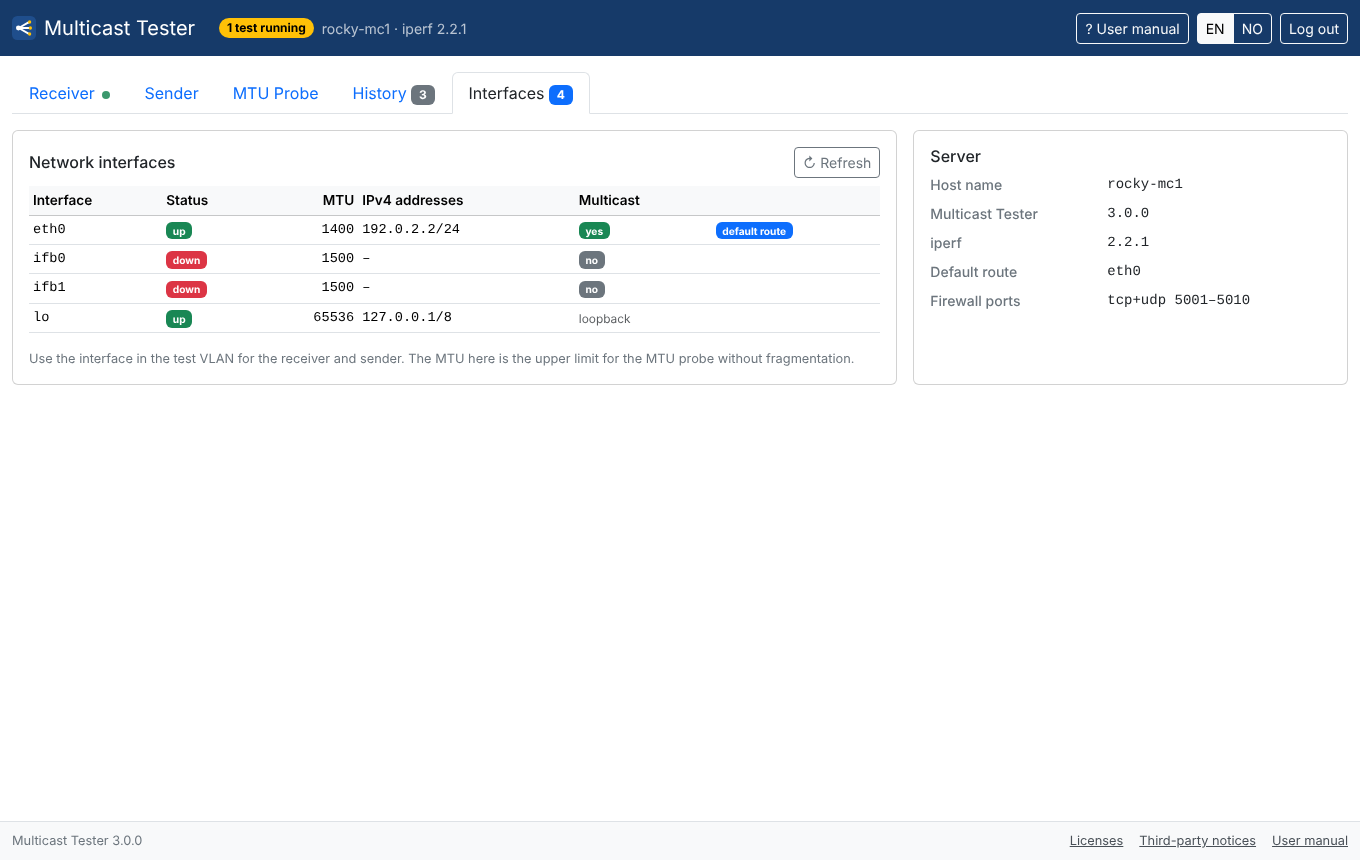Switch to the MTU Probe tab
1360x860 pixels.
coord(276,93)
